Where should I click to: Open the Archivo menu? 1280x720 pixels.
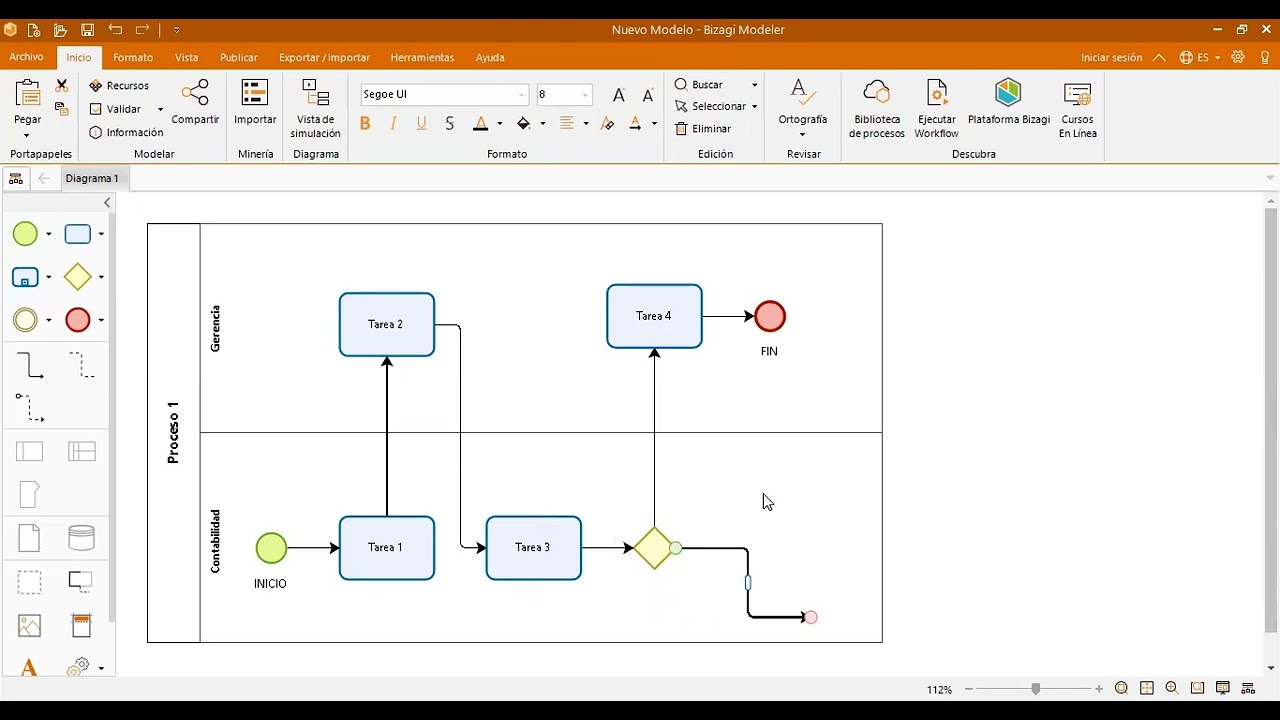26,57
